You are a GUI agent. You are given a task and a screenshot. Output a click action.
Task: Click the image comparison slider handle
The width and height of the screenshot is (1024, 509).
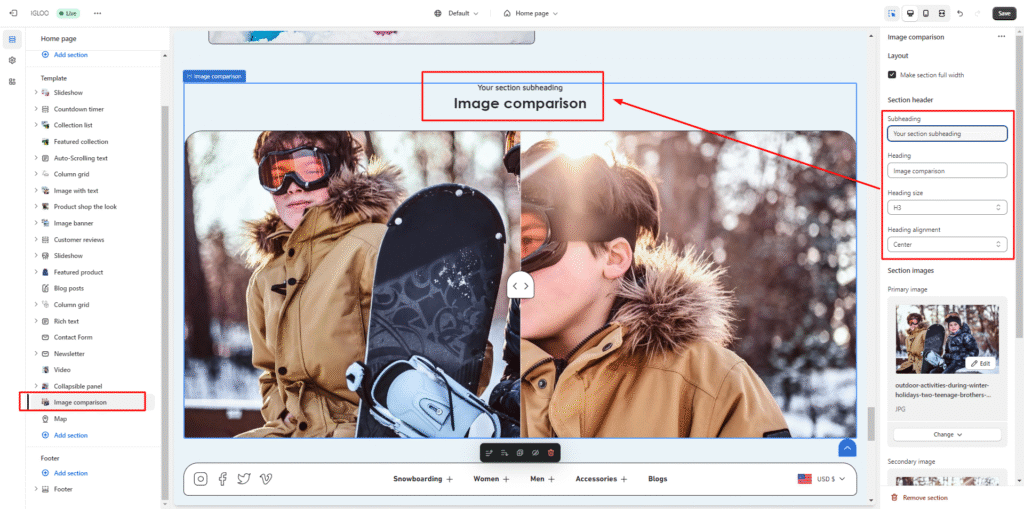pos(520,286)
